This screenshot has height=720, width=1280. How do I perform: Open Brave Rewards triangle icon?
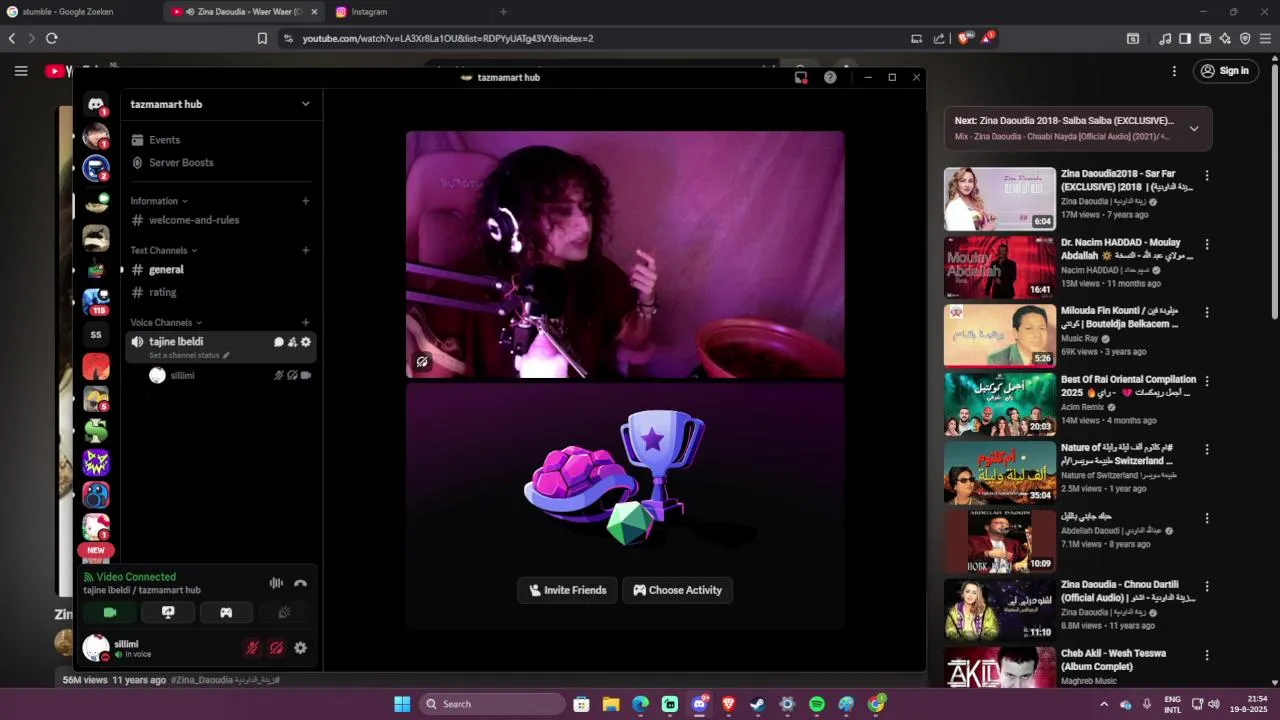point(988,38)
